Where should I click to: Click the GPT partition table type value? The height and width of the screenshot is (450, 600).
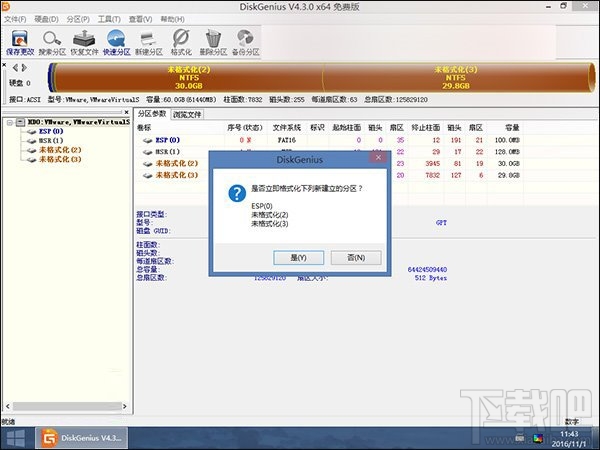point(441,223)
